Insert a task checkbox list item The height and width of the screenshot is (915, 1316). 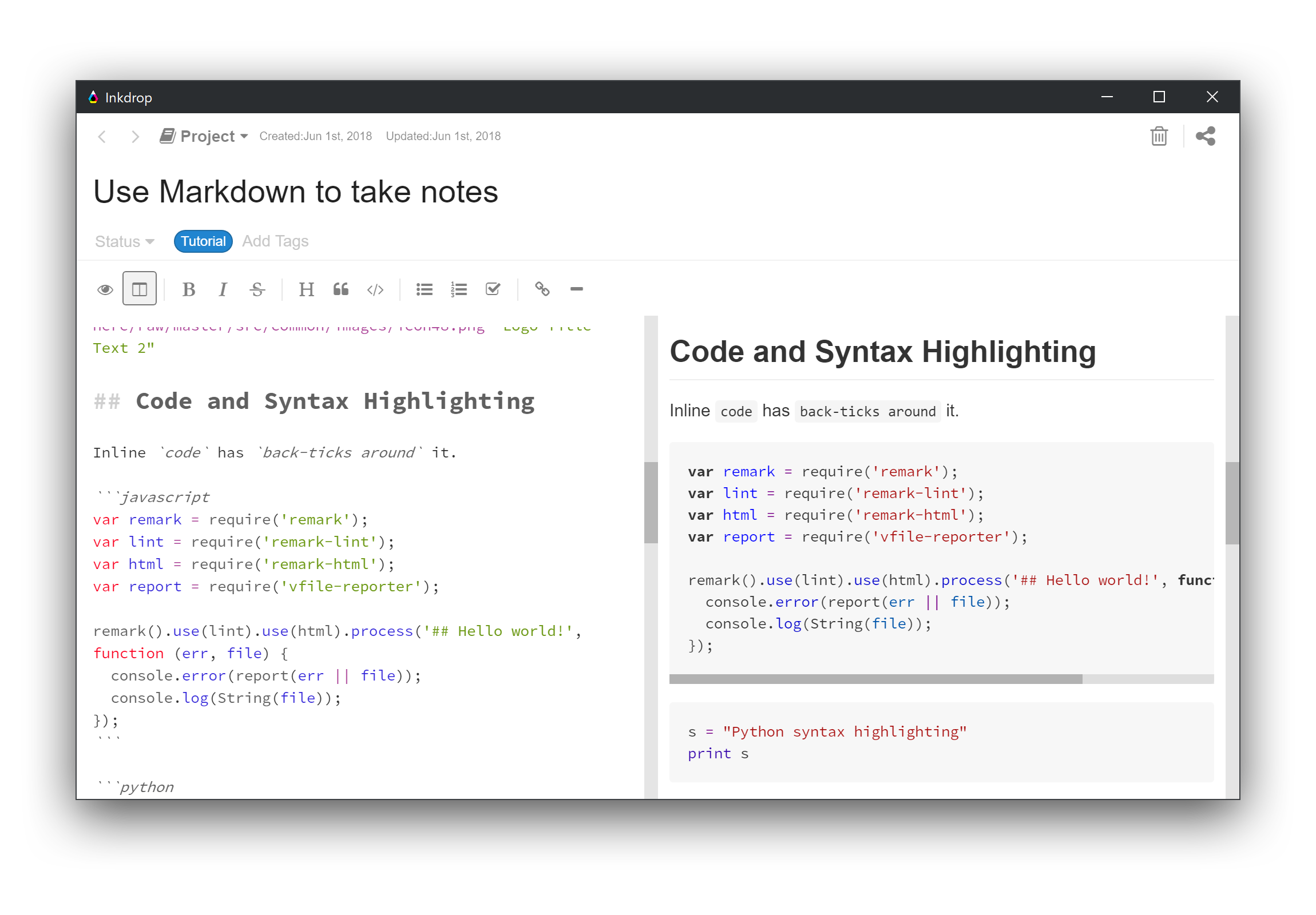tap(493, 289)
